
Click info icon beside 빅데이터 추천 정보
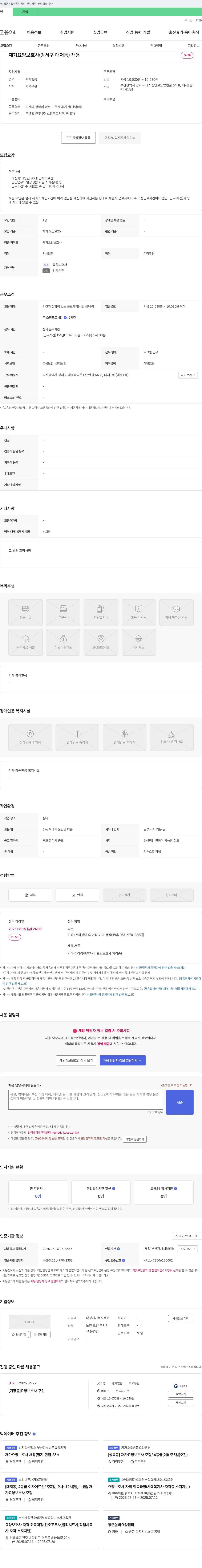(x=34, y=1434)
